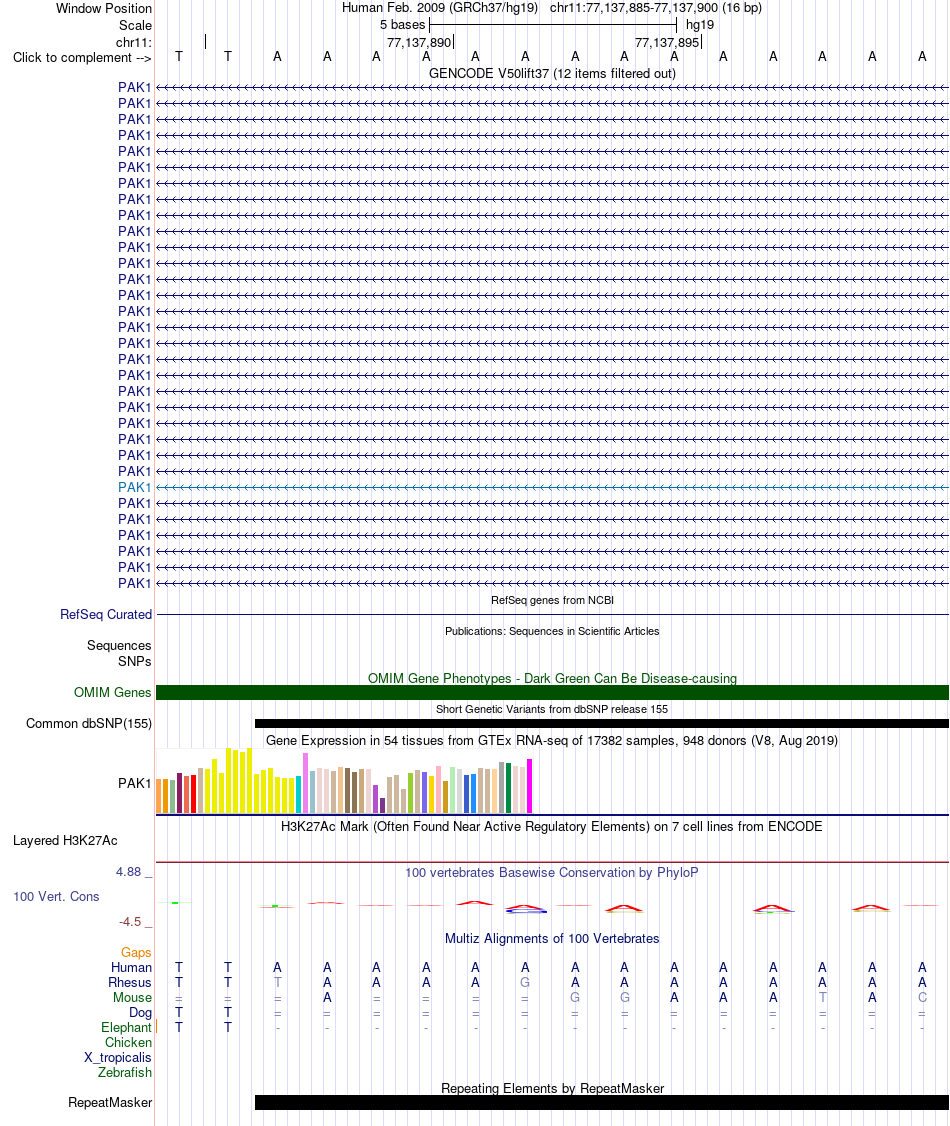Click the C base in the Mouse row
Image resolution: width=950 pixels, height=1126 pixels.
922,997
